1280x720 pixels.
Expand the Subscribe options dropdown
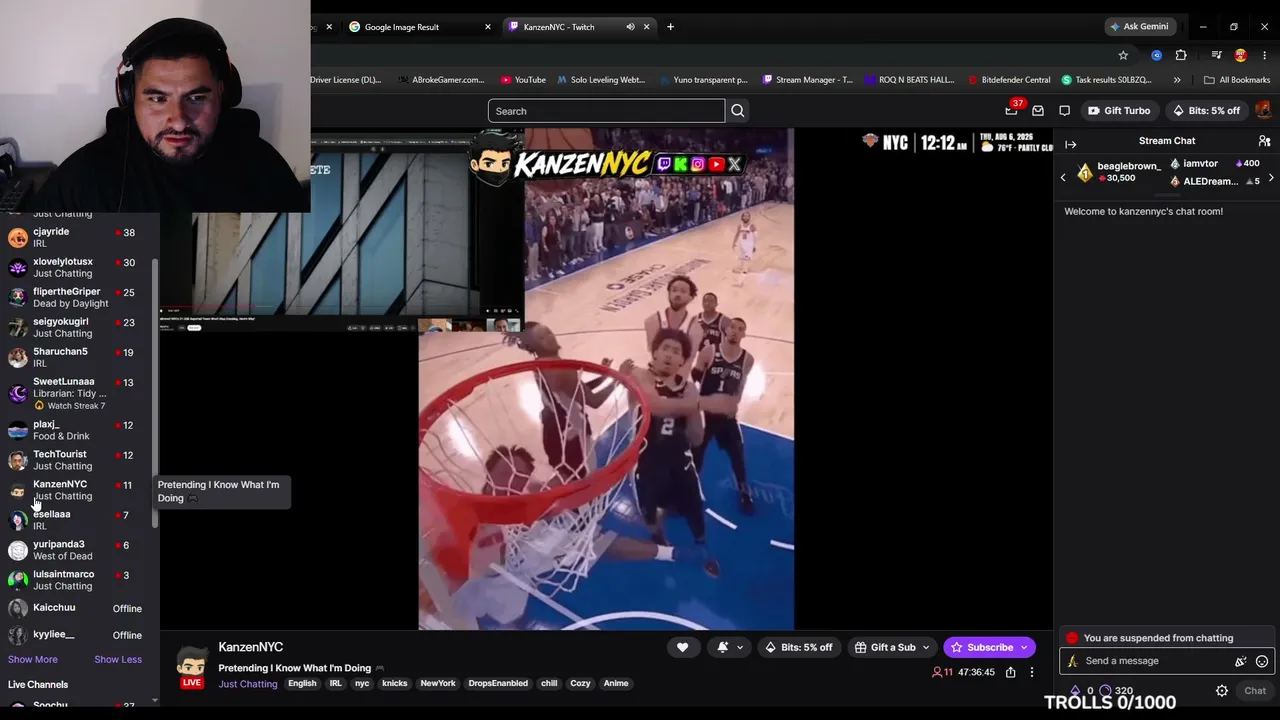pyautogui.click(x=1024, y=648)
